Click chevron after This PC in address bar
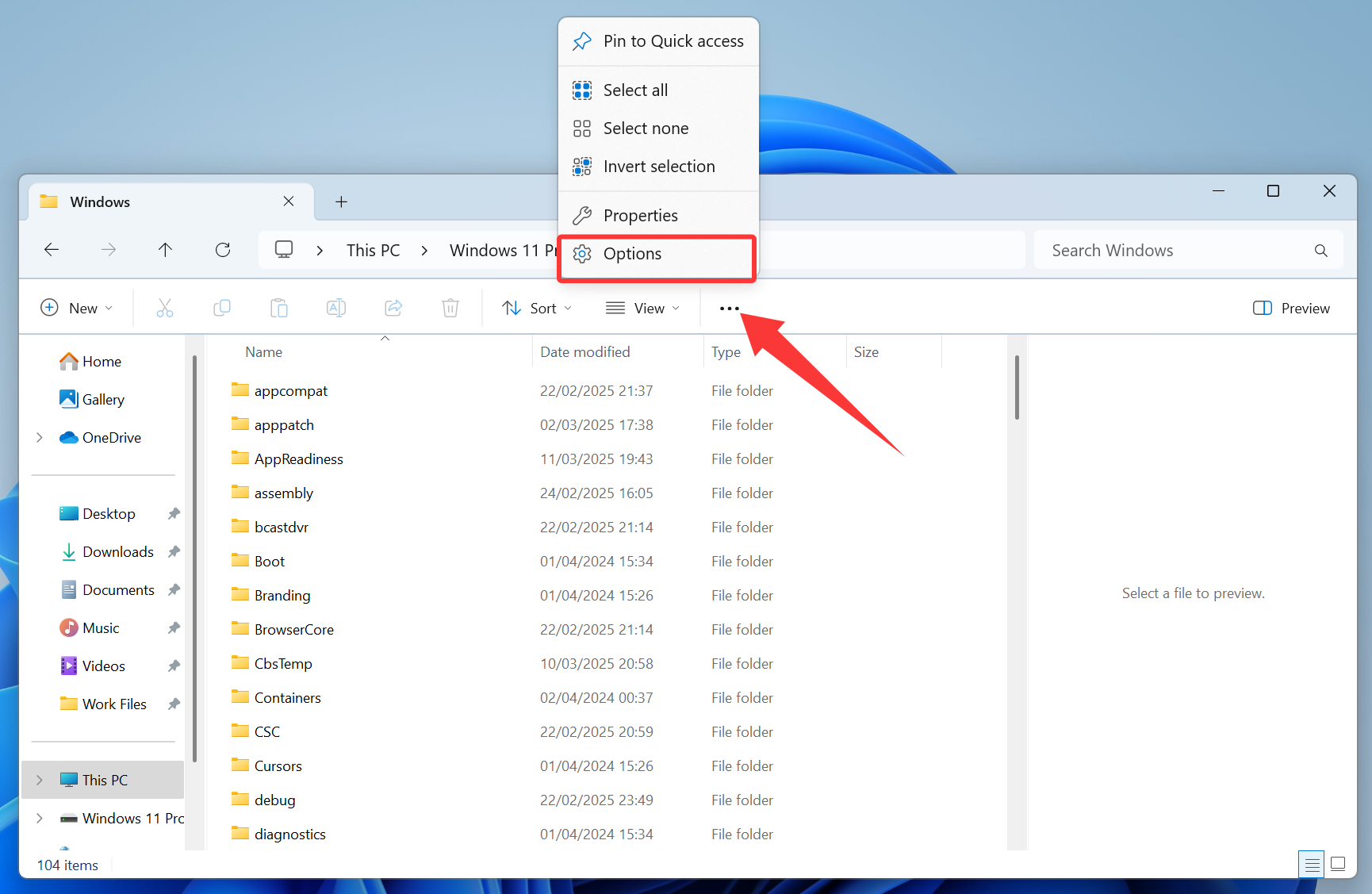This screenshot has height=894, width=1372. [425, 251]
